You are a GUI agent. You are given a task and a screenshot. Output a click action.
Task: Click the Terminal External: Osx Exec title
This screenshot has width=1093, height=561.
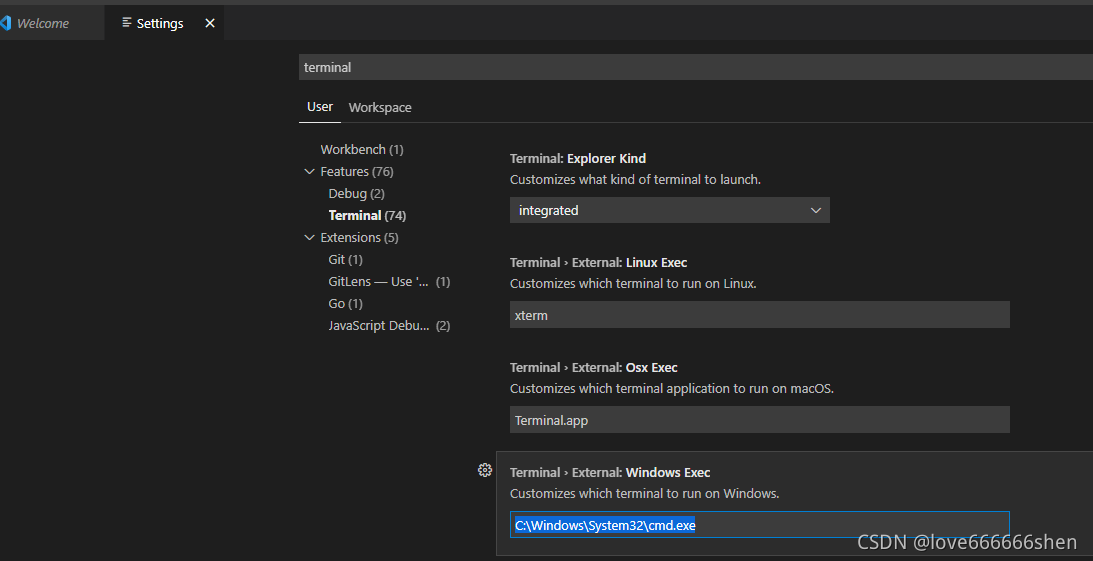coord(594,367)
